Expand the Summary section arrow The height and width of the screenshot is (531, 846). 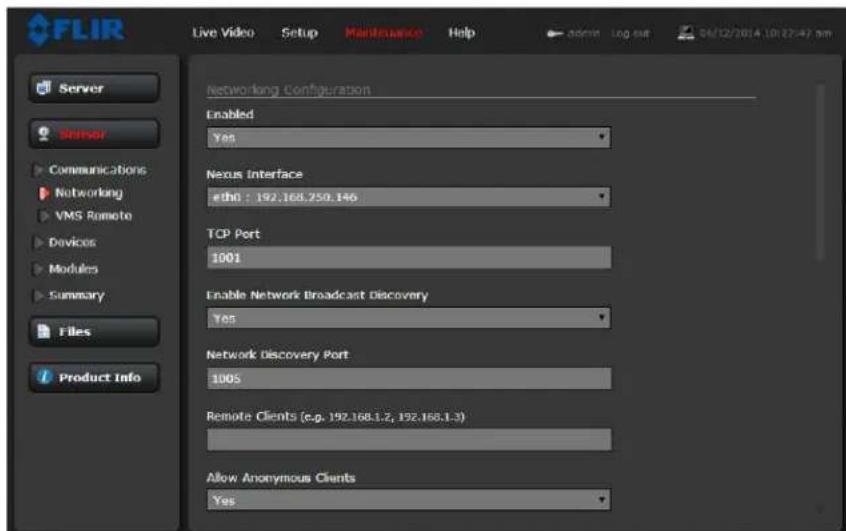click(x=38, y=295)
